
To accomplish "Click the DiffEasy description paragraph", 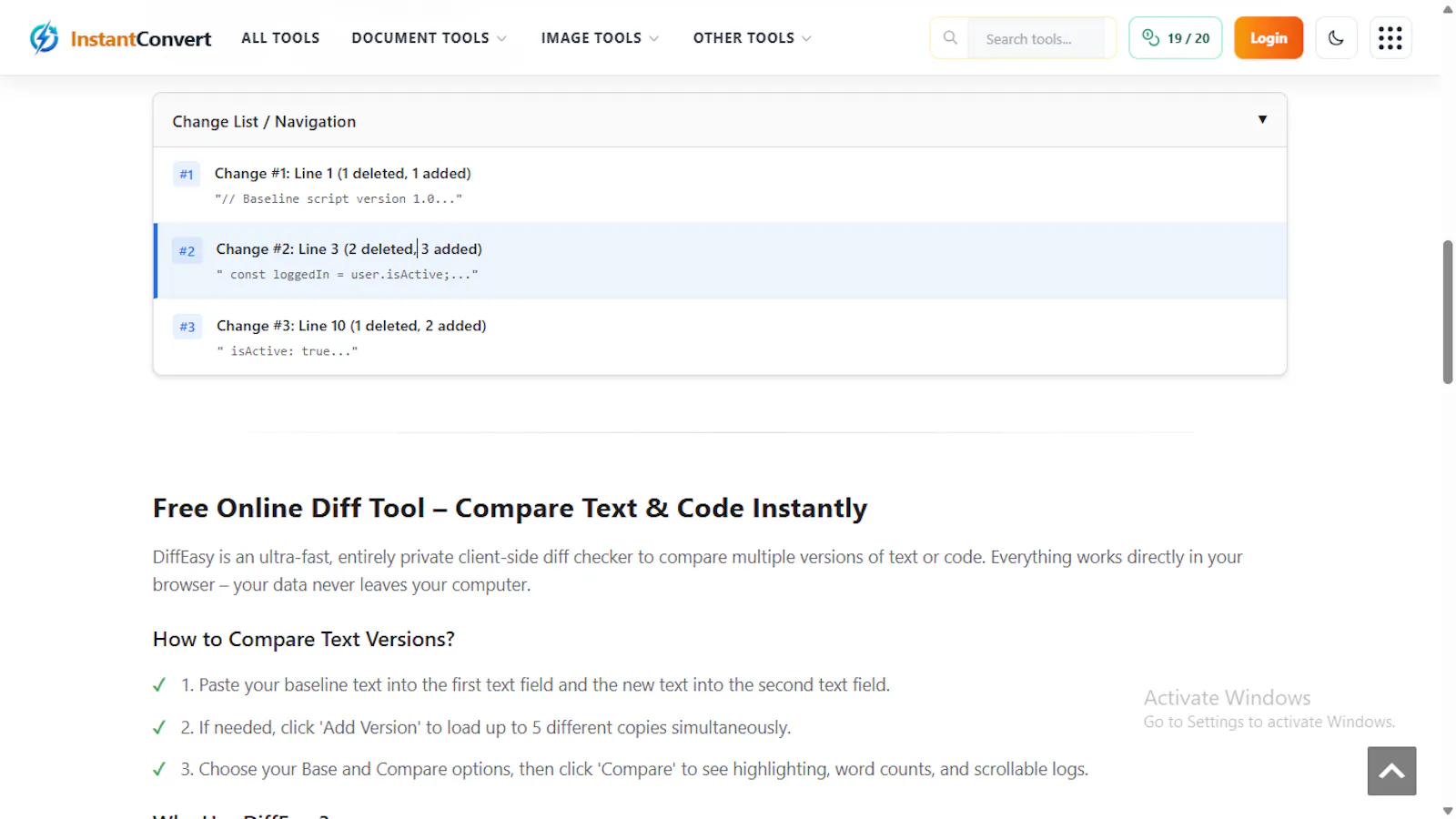I will pos(697,571).
